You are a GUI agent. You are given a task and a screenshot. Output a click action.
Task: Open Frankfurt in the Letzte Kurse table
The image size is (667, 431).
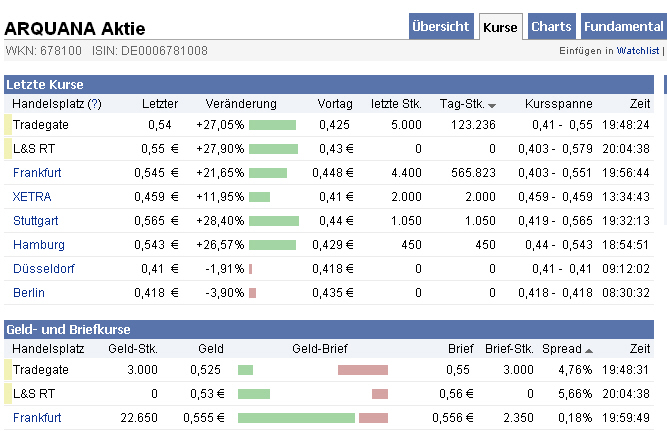38,173
